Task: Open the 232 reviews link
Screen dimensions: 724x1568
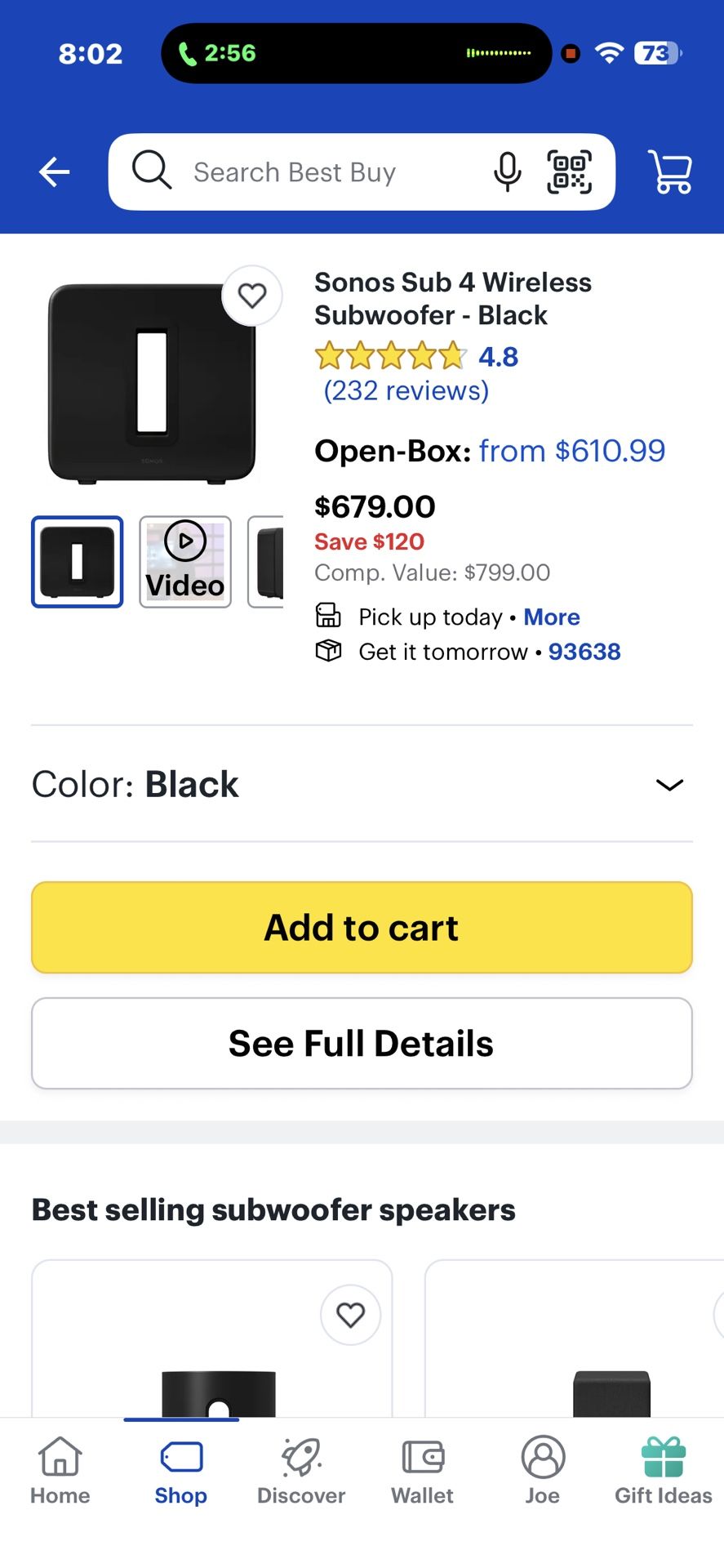Action: tap(406, 391)
